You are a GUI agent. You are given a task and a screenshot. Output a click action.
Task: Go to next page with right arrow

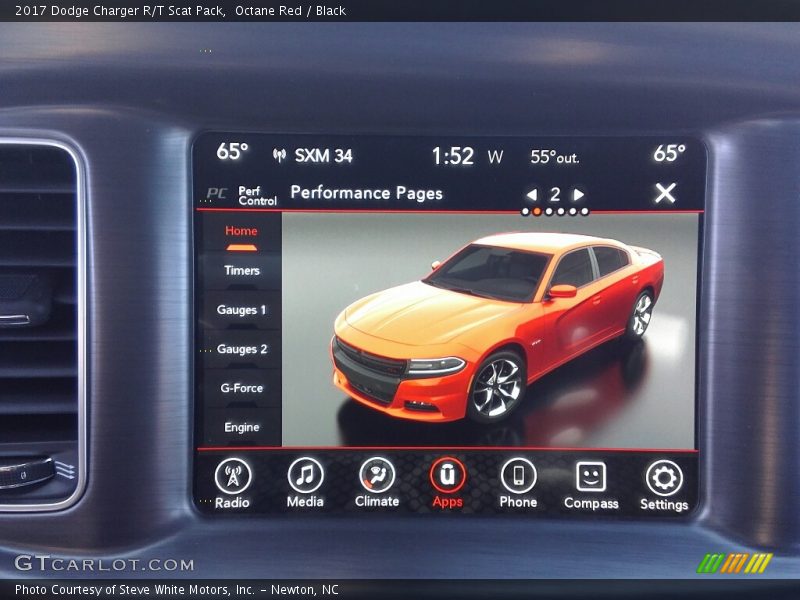click(578, 194)
